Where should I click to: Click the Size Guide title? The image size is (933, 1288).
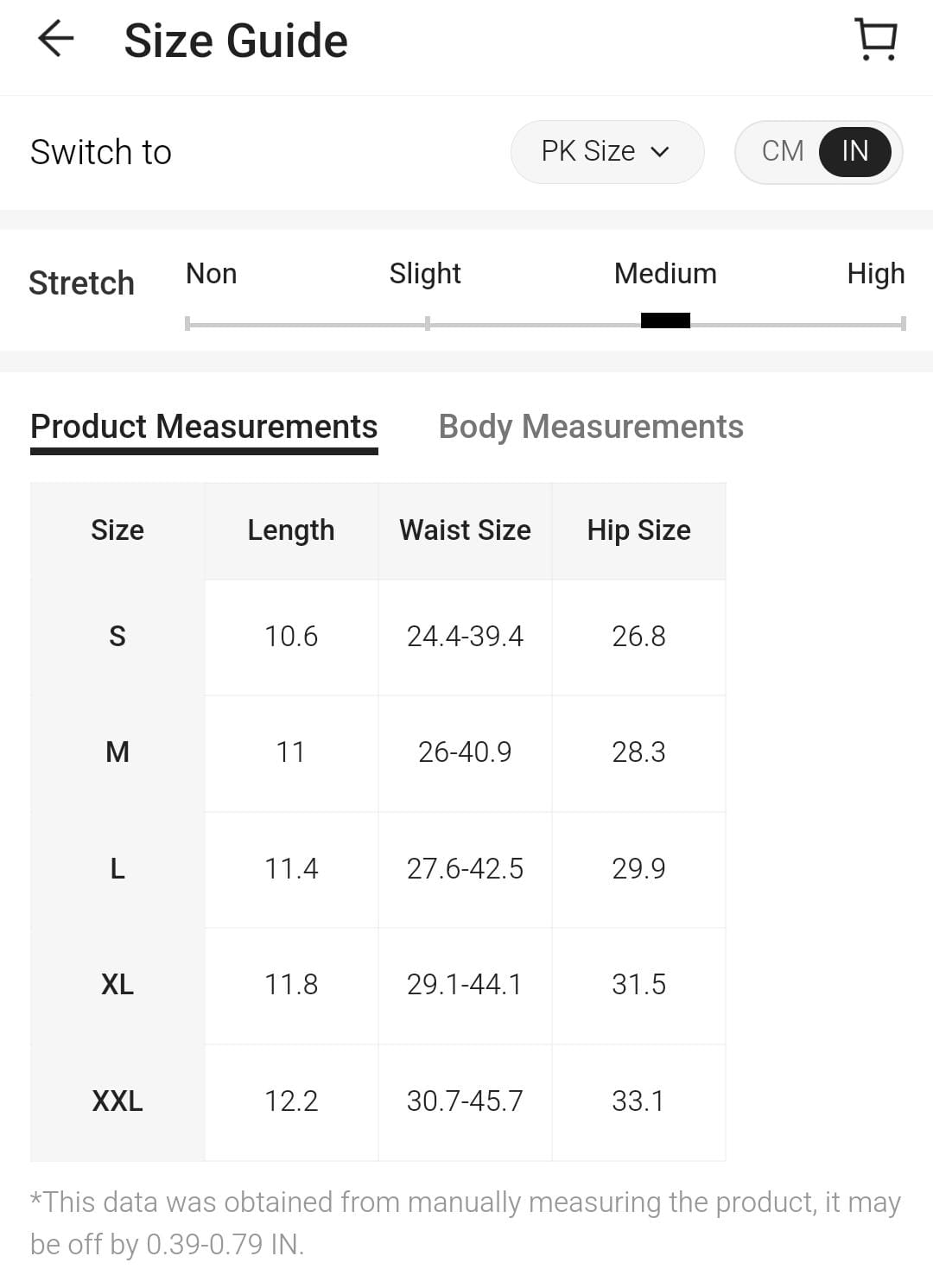[235, 38]
